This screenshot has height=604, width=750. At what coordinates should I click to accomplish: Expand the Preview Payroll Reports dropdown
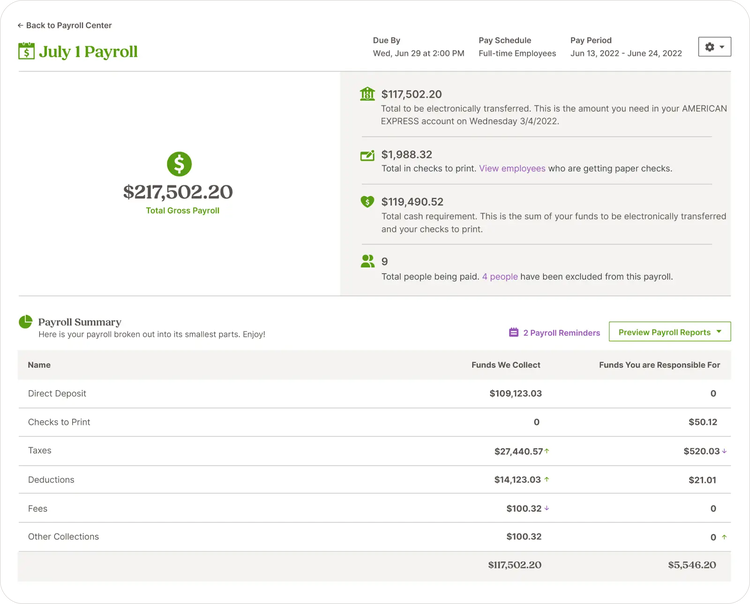pyautogui.click(x=669, y=332)
